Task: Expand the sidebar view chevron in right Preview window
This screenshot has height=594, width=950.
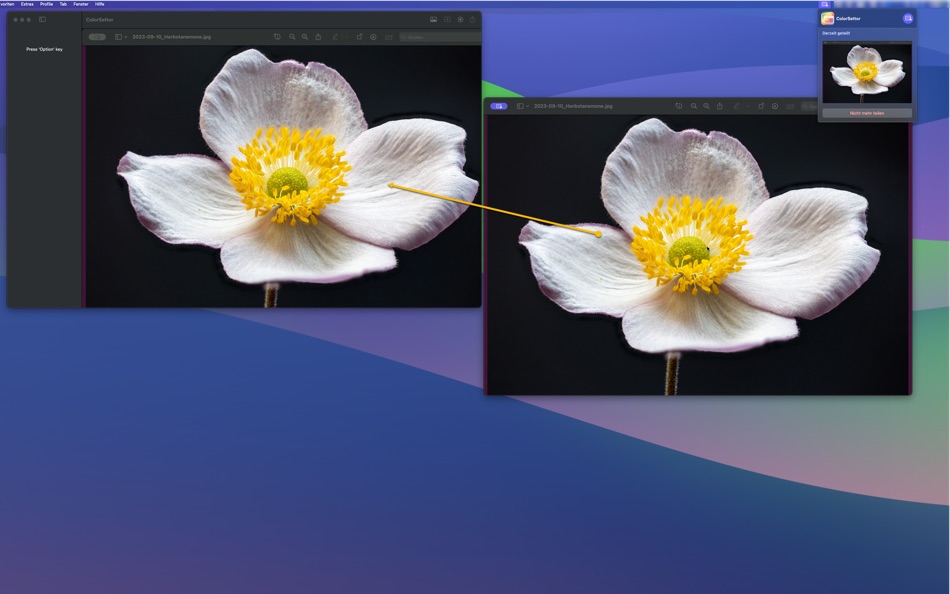Action: (527, 106)
